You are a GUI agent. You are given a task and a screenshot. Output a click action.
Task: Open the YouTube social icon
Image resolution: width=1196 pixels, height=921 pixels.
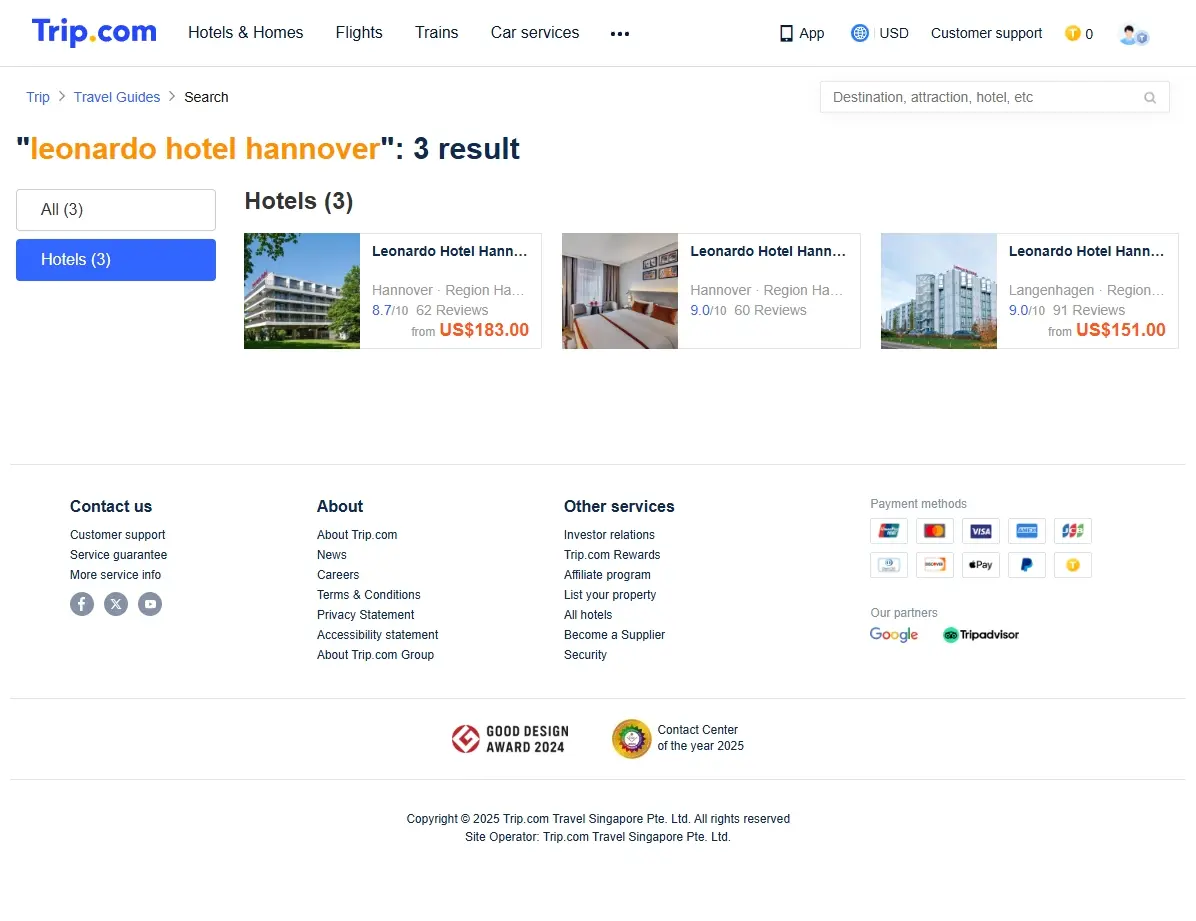(150, 604)
